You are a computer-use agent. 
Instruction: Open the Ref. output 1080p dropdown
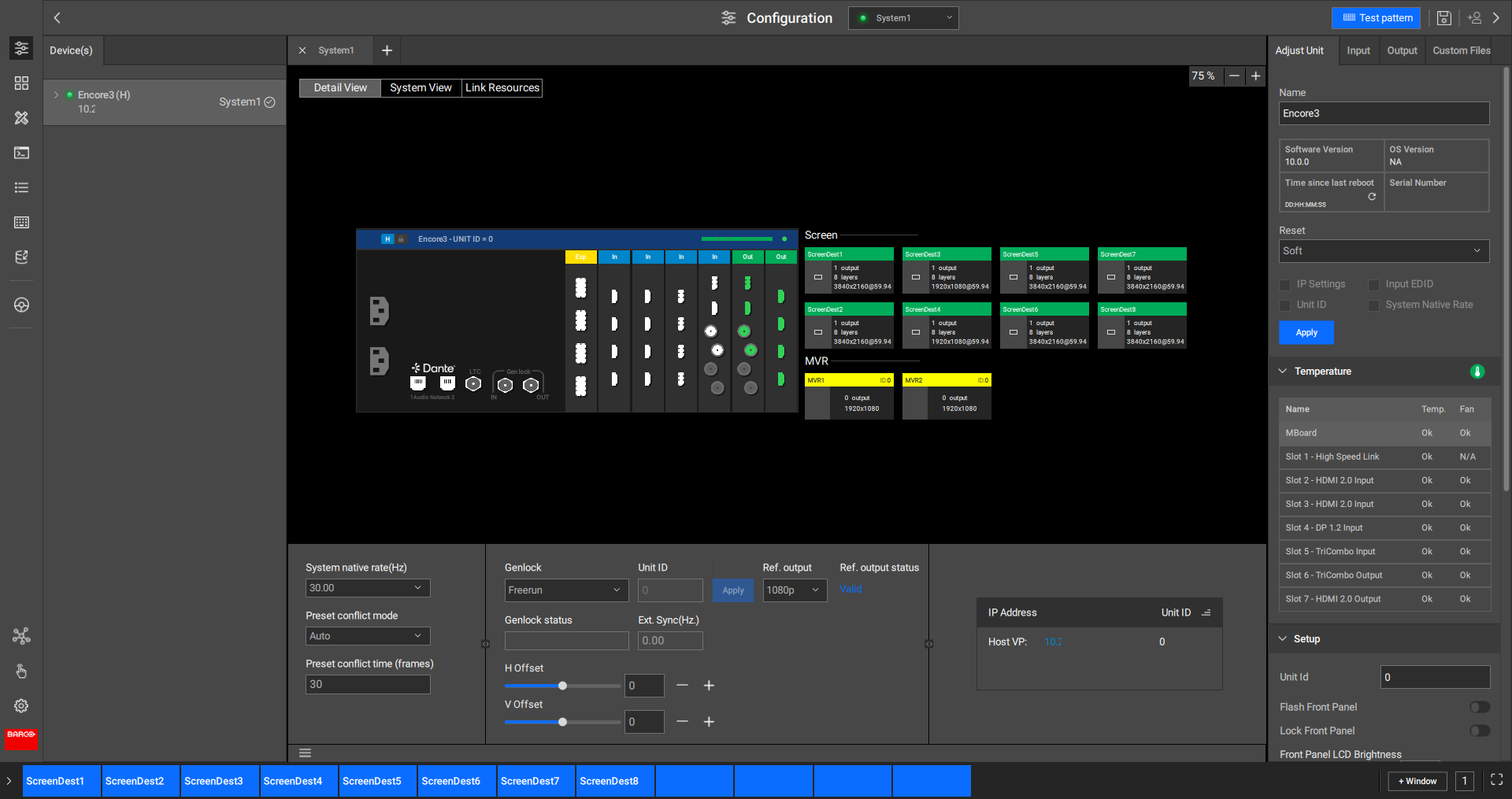pos(795,590)
